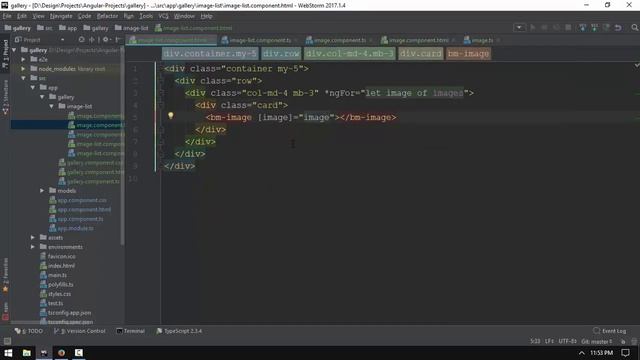The image size is (640, 360).
Task: Click div.card breadcrumb
Action: click(x=420, y=53)
